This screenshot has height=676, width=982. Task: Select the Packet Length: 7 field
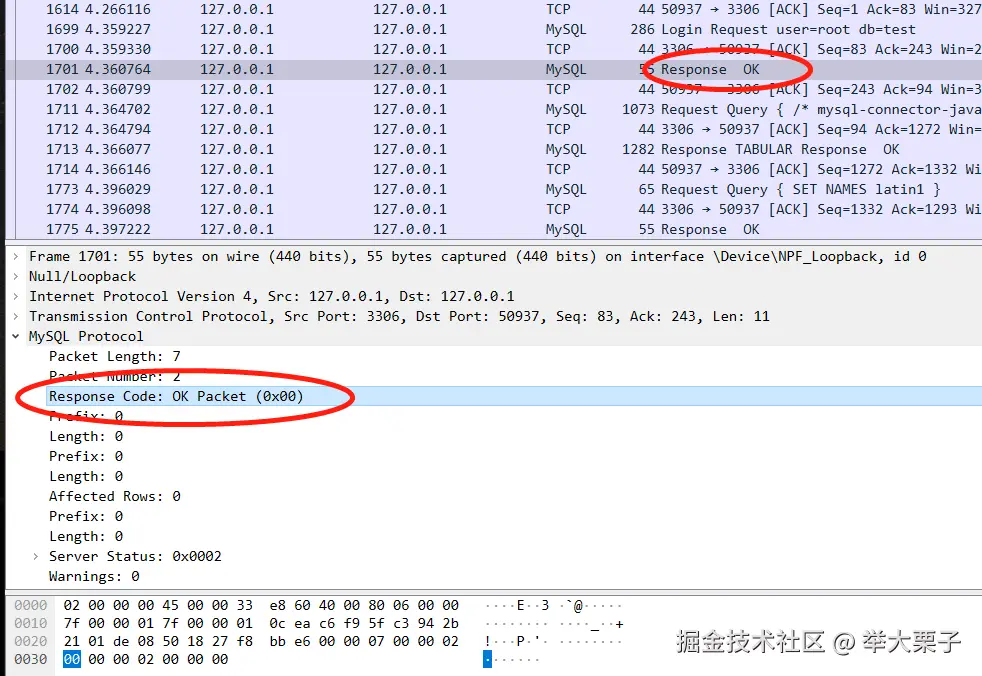pyautogui.click(x=115, y=356)
